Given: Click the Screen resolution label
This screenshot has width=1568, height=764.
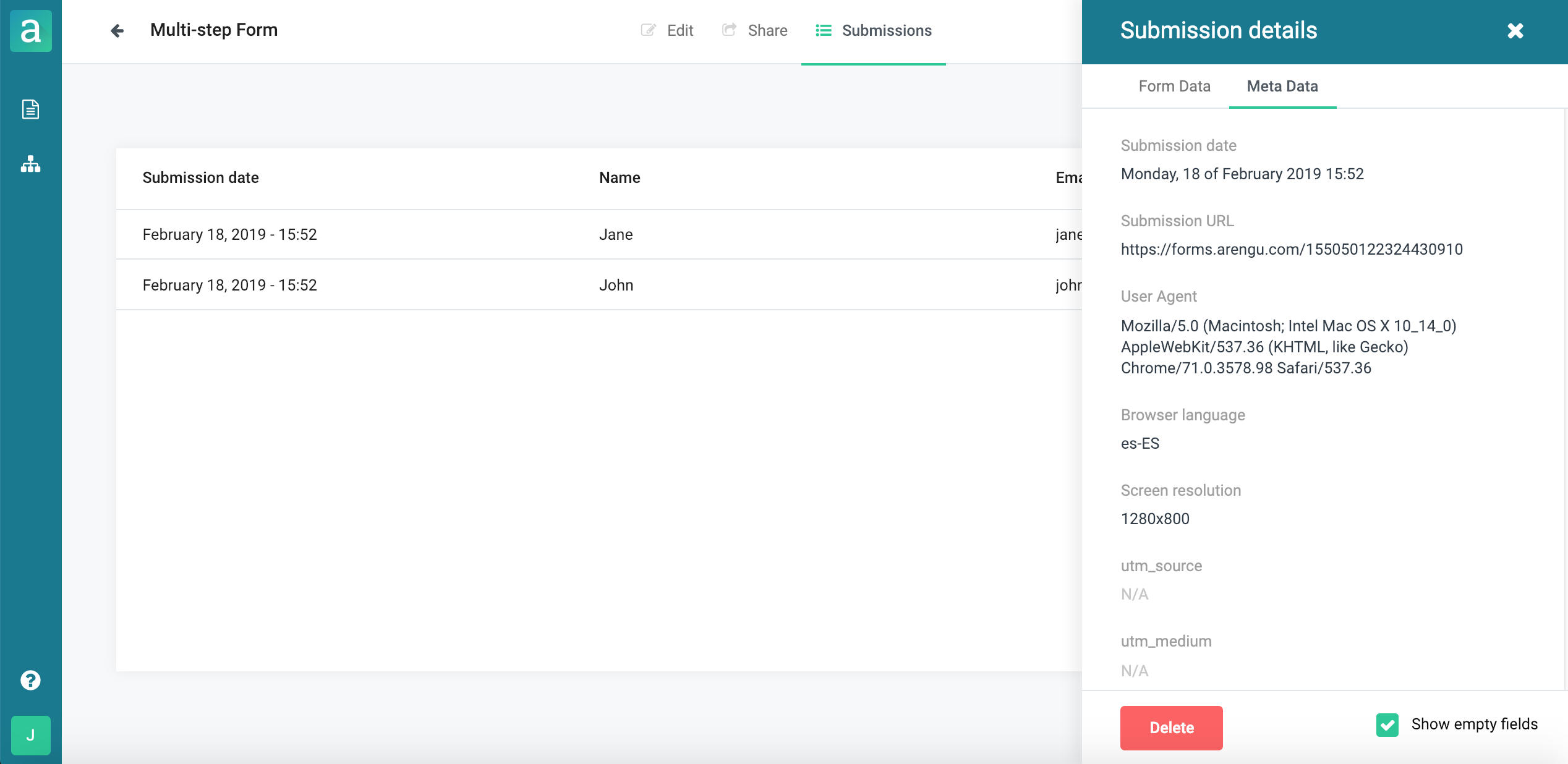Looking at the screenshot, I should (x=1180, y=490).
